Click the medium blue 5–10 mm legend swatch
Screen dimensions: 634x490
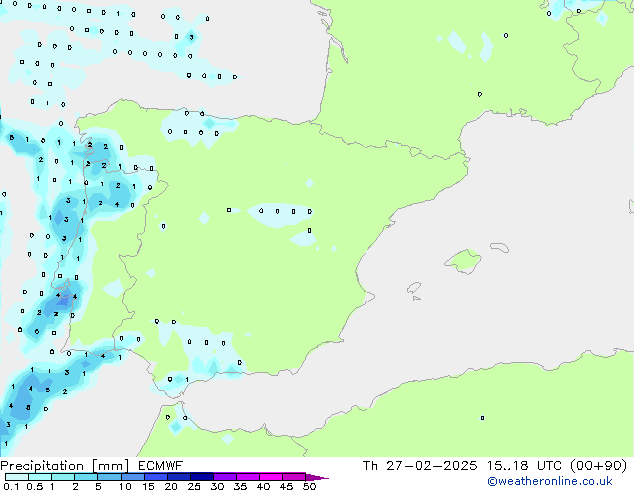(x=108, y=477)
